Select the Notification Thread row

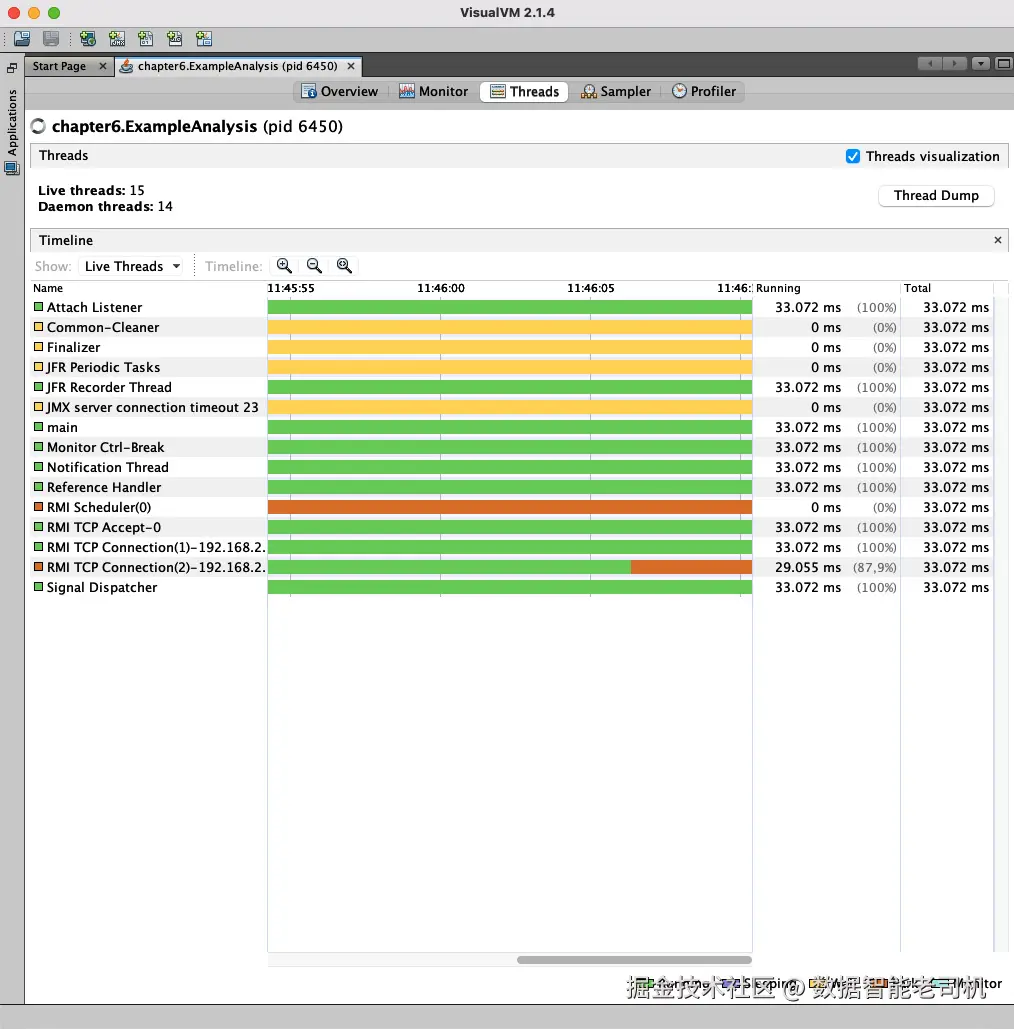click(x=512, y=467)
